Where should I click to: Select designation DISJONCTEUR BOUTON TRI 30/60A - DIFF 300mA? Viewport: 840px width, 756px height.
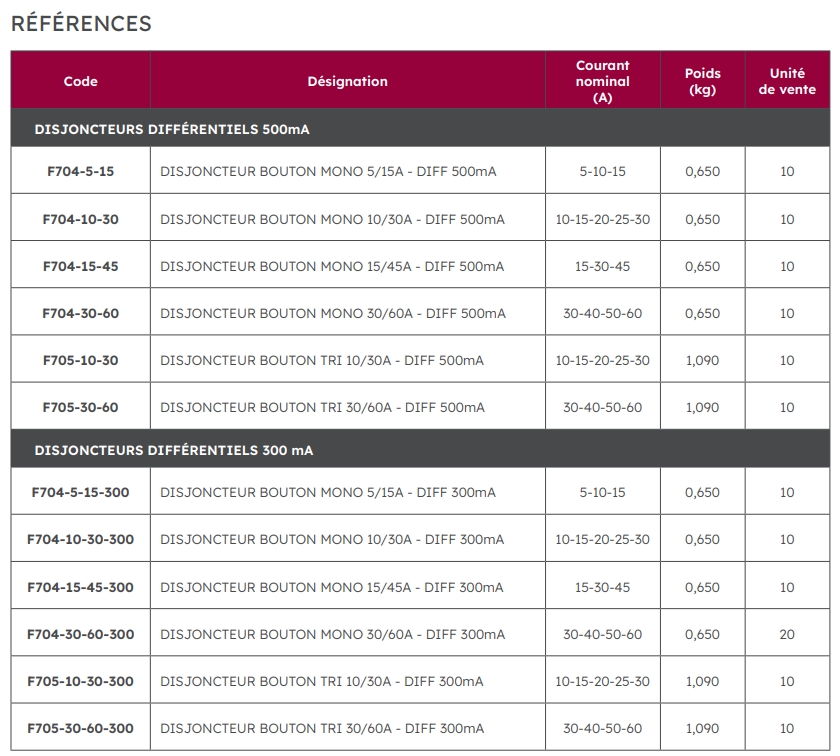[x=322, y=728]
